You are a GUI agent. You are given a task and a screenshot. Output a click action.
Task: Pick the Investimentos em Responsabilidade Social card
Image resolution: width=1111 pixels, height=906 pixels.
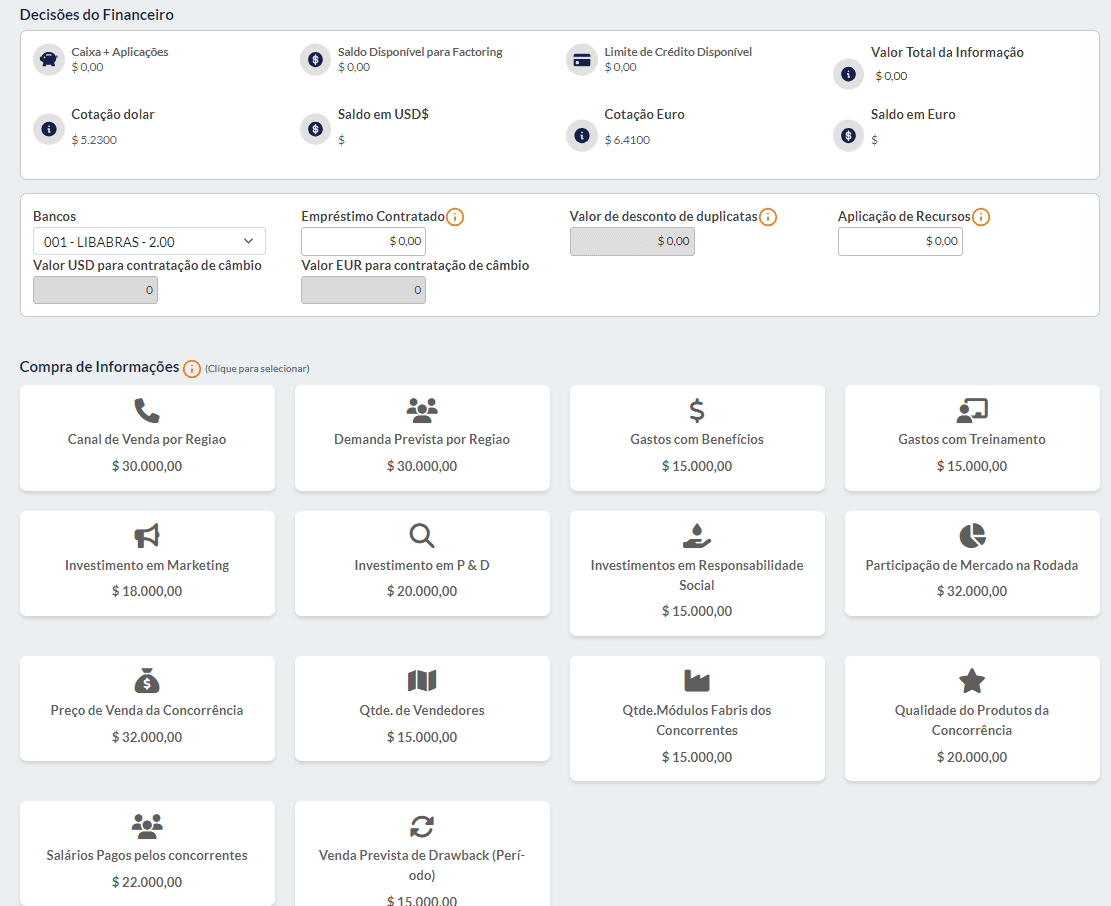click(x=697, y=574)
